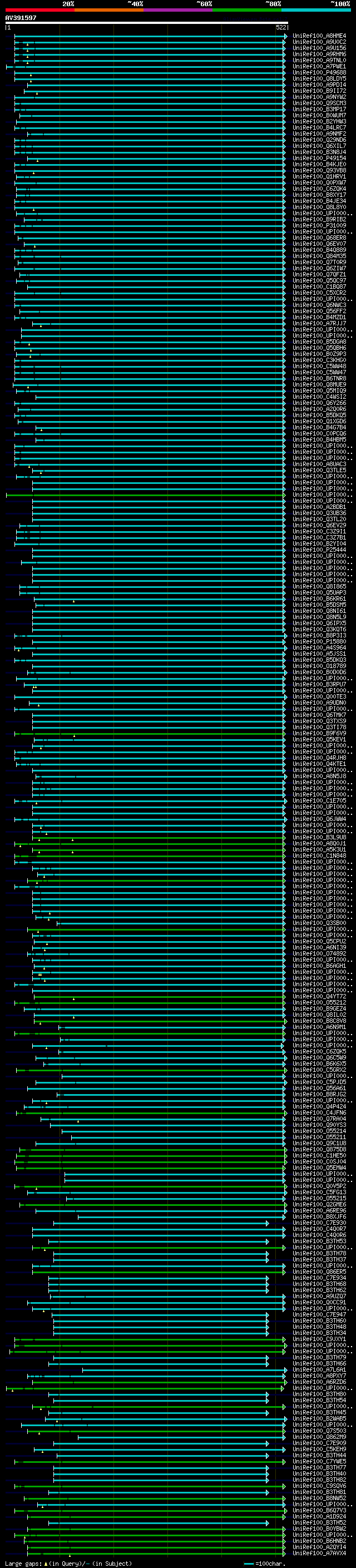Select the green-bar hit UniRef100_B9F6V9 label
This screenshot has width=356, height=1568.
click(319, 734)
